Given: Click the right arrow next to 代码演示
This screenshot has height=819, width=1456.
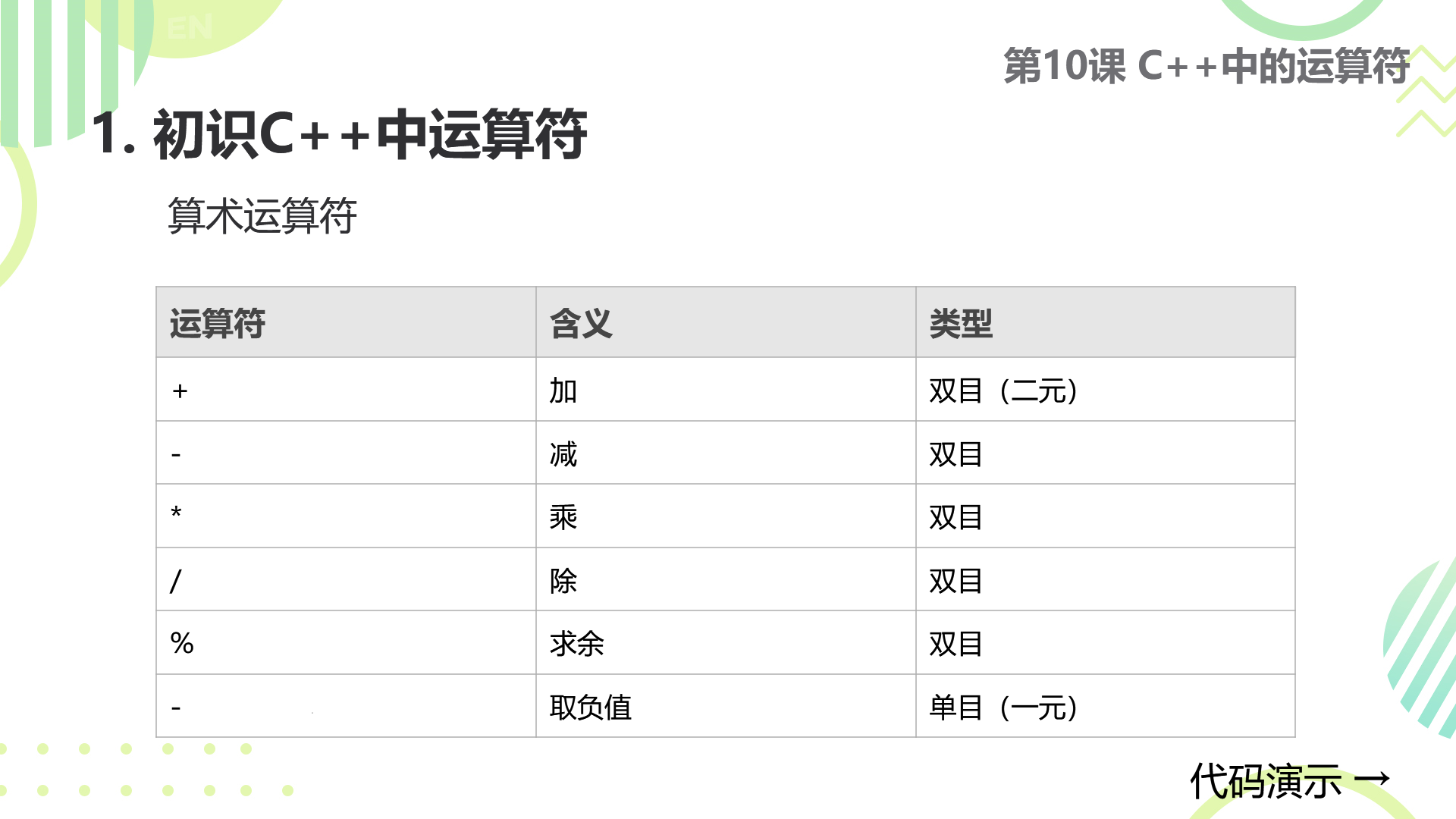Looking at the screenshot, I should click(1372, 779).
